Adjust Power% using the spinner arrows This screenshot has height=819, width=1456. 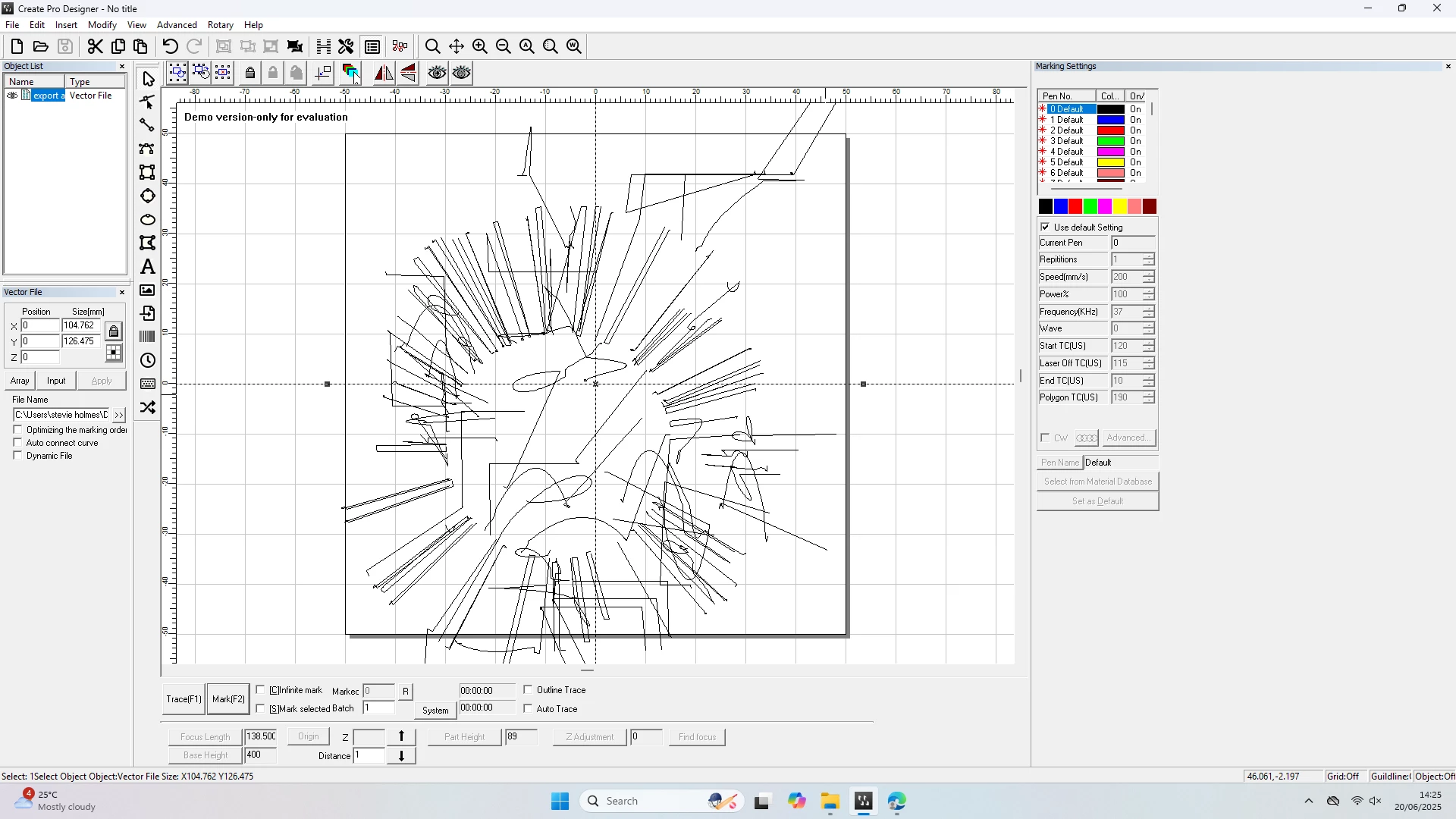coord(1149,290)
